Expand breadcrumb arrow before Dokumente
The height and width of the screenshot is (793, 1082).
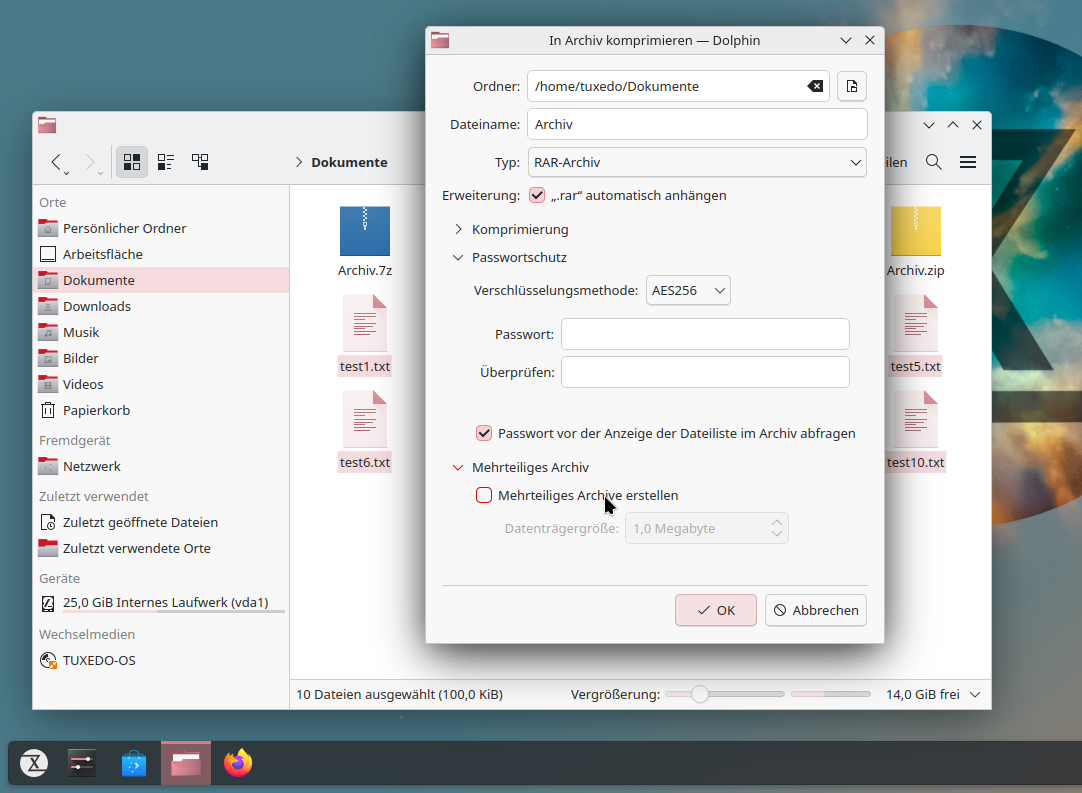pos(299,162)
